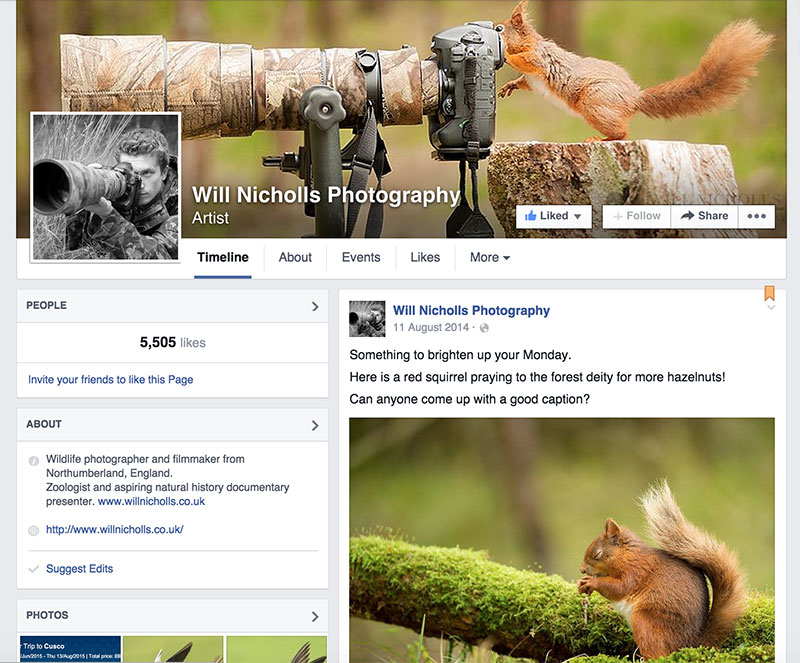Open the Liked button dropdown caret
800x663 pixels.
(x=576, y=216)
